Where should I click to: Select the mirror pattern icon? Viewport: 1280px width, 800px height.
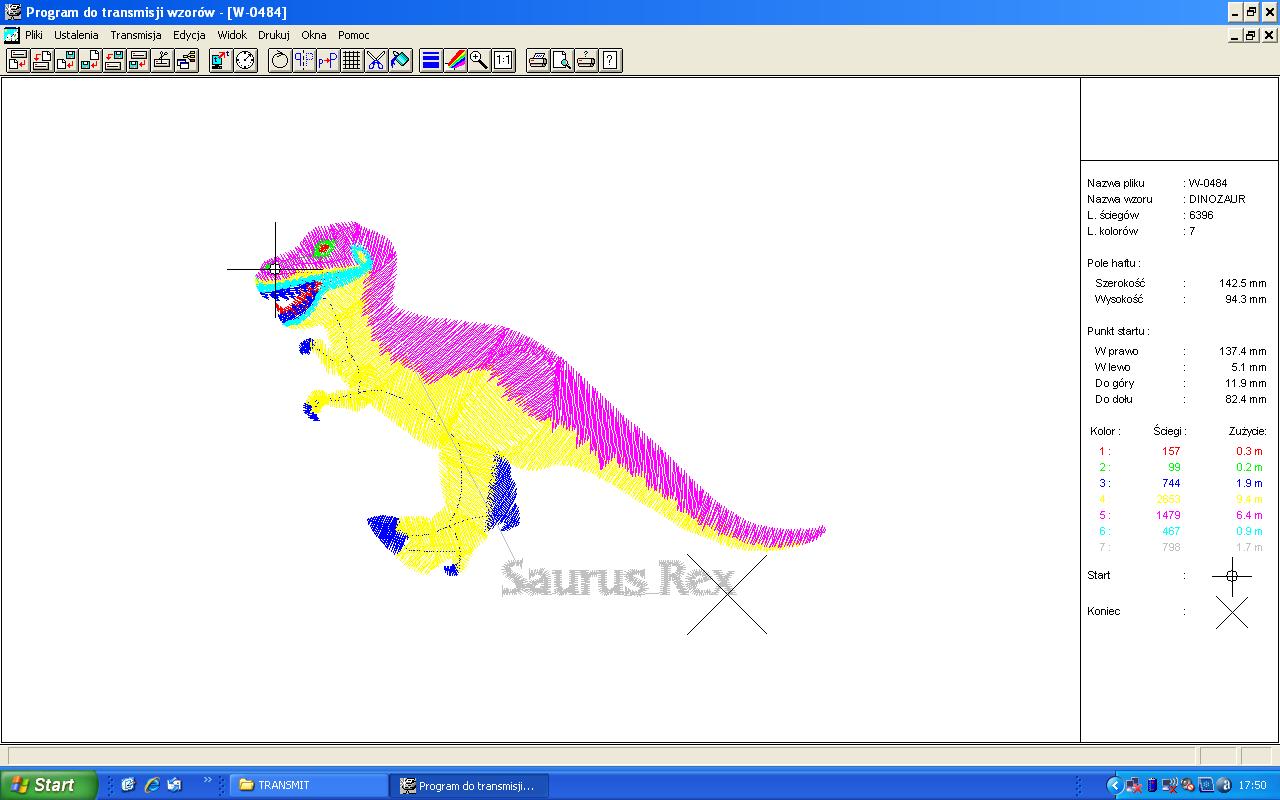[x=304, y=60]
